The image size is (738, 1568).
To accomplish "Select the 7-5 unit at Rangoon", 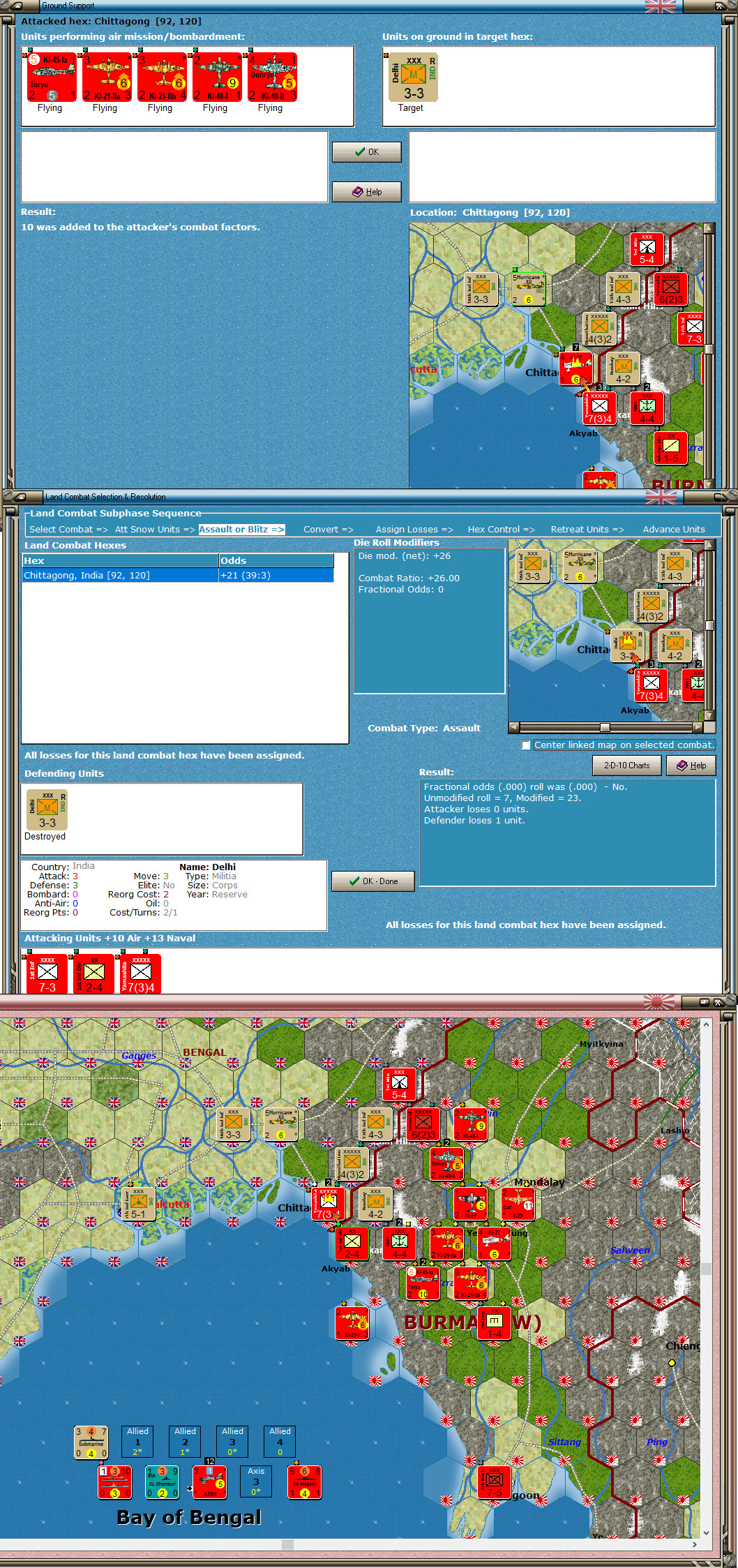I will click(x=494, y=1481).
